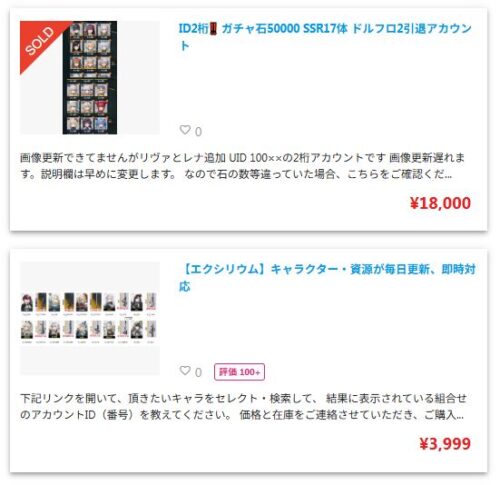Image resolution: width=500 pixels, height=485 pixels.
Task: Click the like count of sold listing
Action: tap(198, 132)
